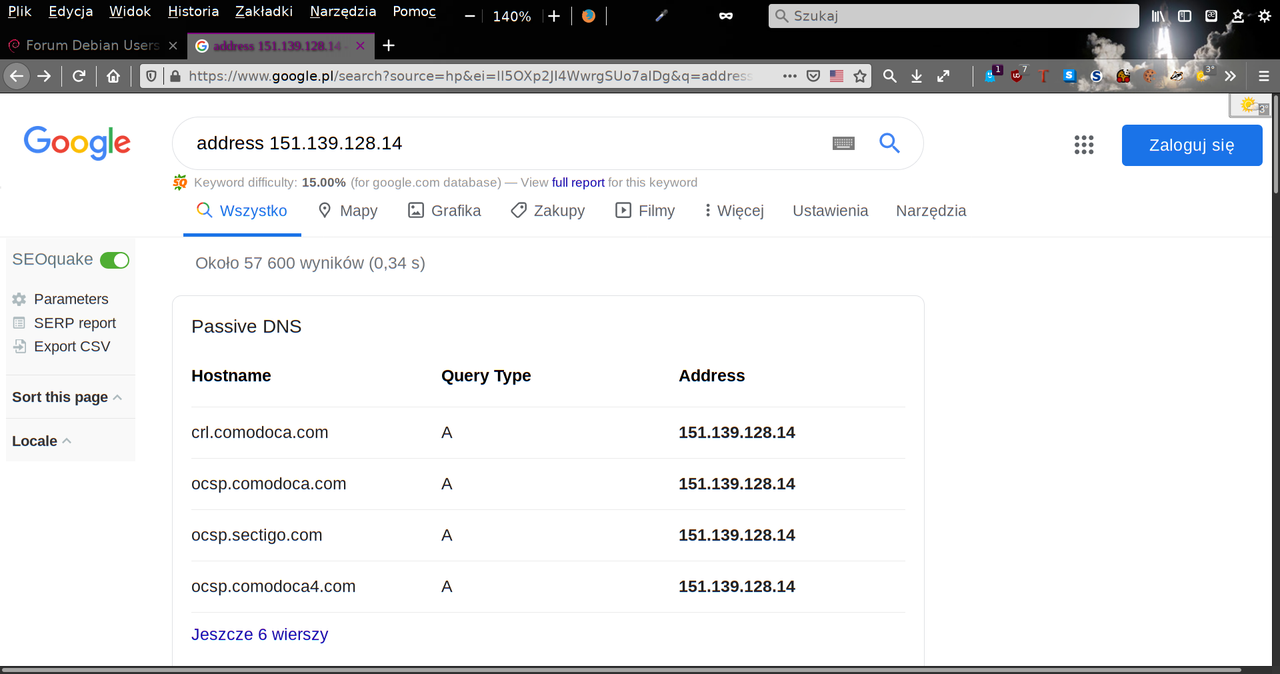Viewport: 1280px width, 674px height.
Task: Click the cookie extension icon
Action: tap(1150, 76)
